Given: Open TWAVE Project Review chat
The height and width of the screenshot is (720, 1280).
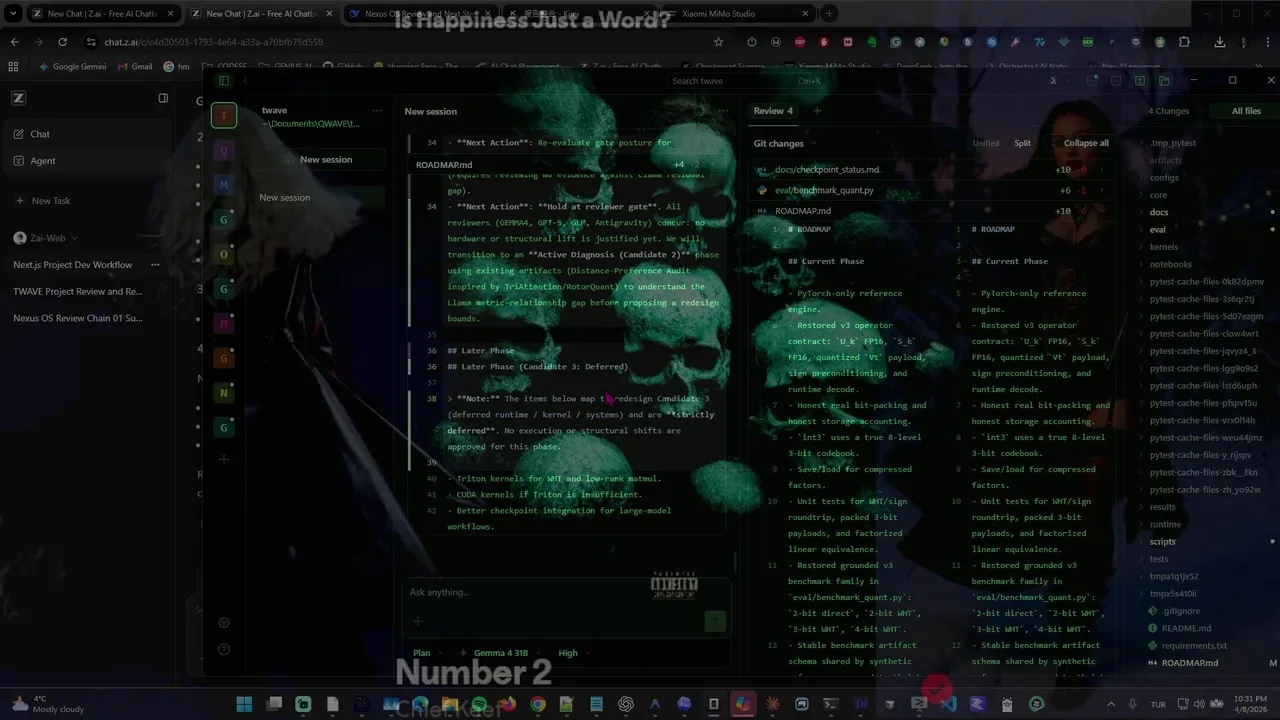Looking at the screenshot, I should point(77,292).
